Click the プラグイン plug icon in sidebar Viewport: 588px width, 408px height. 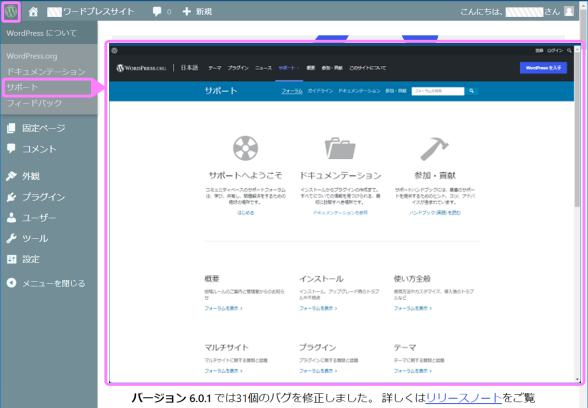click(11, 196)
